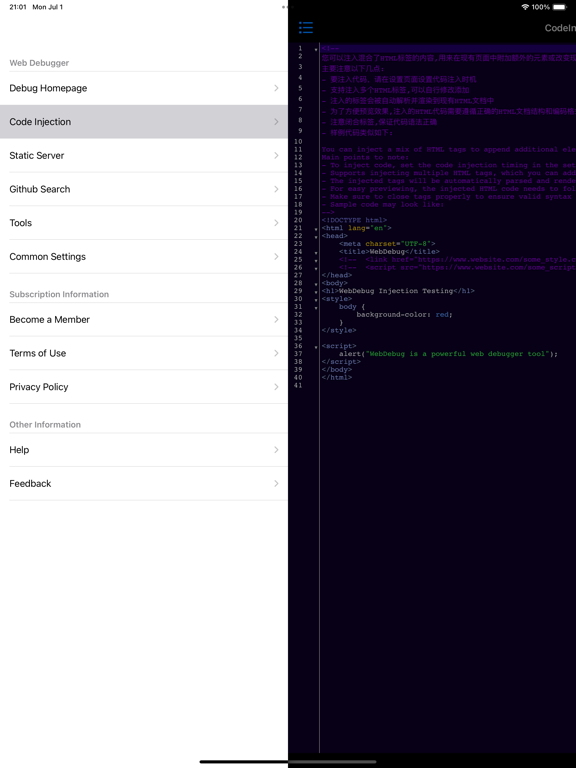Collapse fold arrow at line 36 script tag
Screen dimensions: 576x768
[x=316, y=347]
